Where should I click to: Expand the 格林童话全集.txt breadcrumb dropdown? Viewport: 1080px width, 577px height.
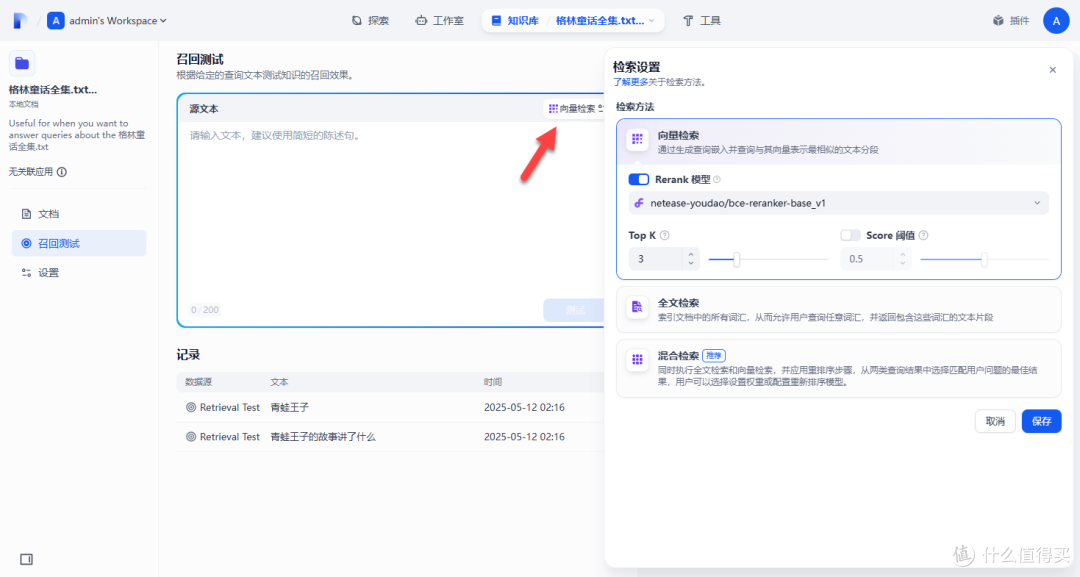point(605,21)
